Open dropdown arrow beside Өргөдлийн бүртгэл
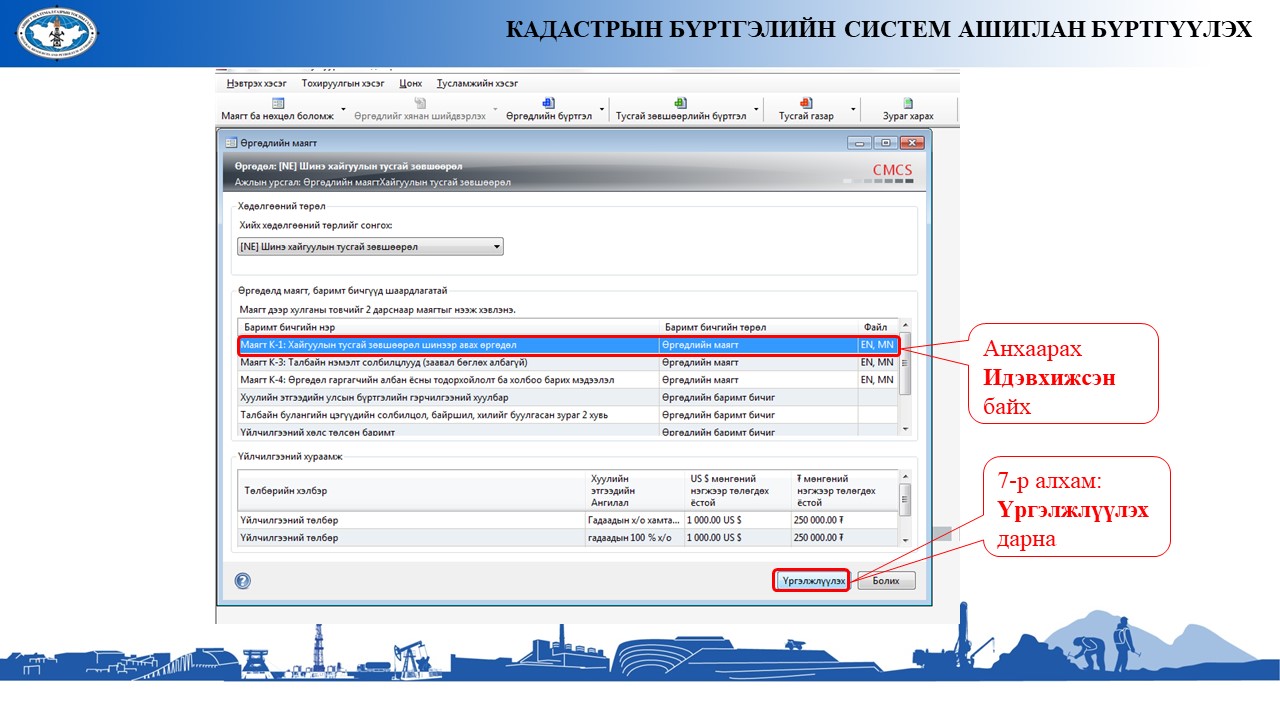The image size is (1280, 720). click(602, 109)
